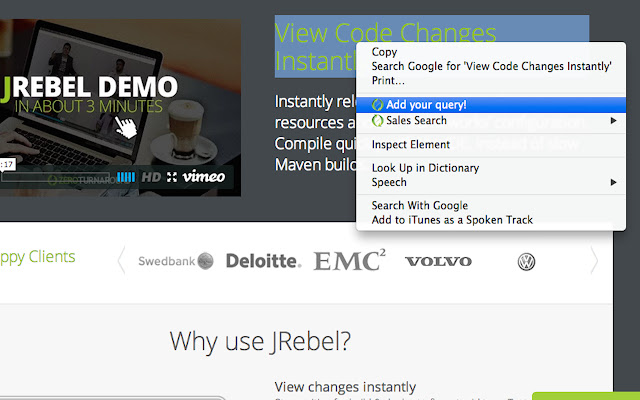640x400 pixels.
Task: Click the Volvo logo
Action: (438, 262)
